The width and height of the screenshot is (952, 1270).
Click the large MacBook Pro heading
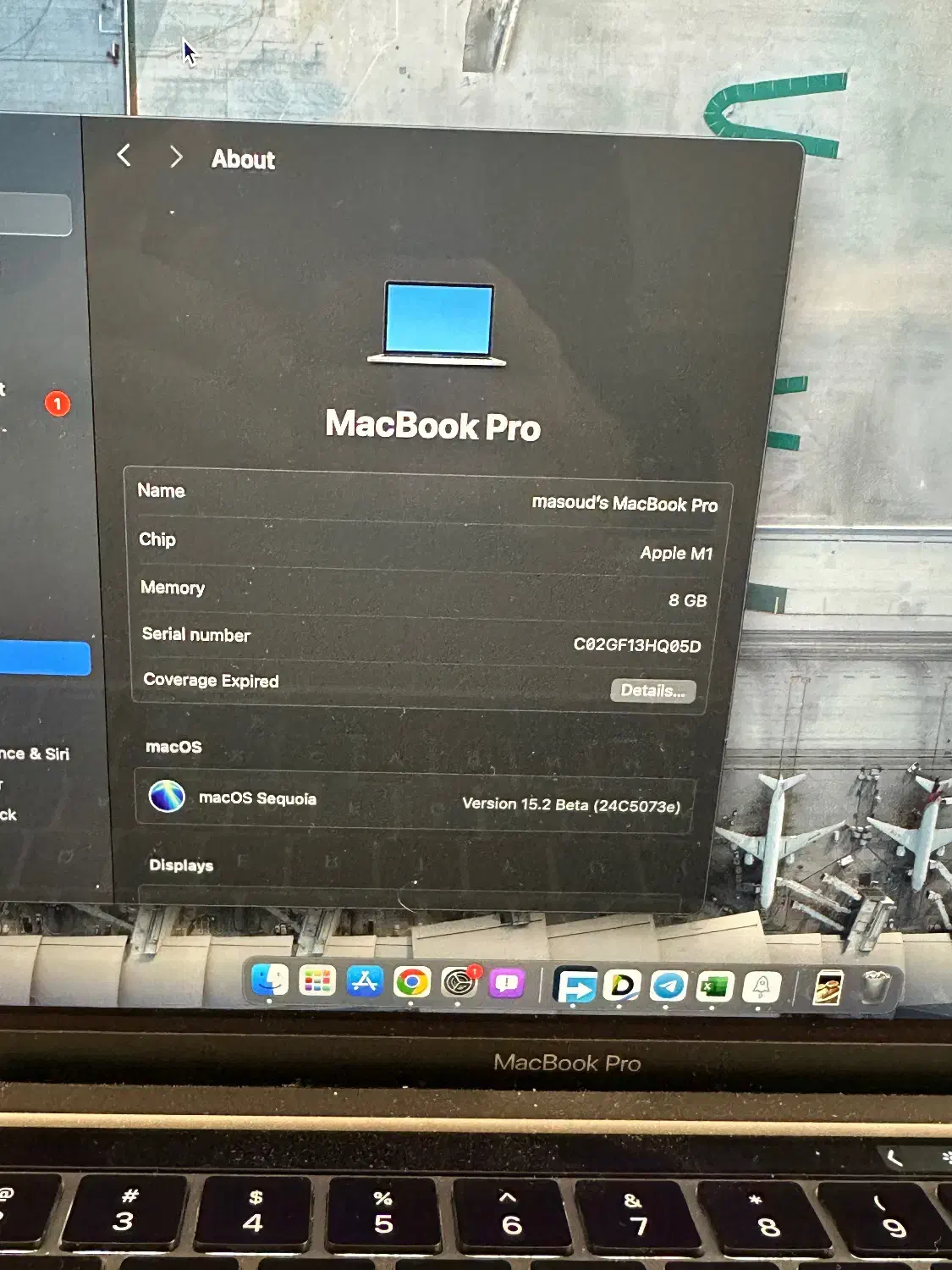432,425
